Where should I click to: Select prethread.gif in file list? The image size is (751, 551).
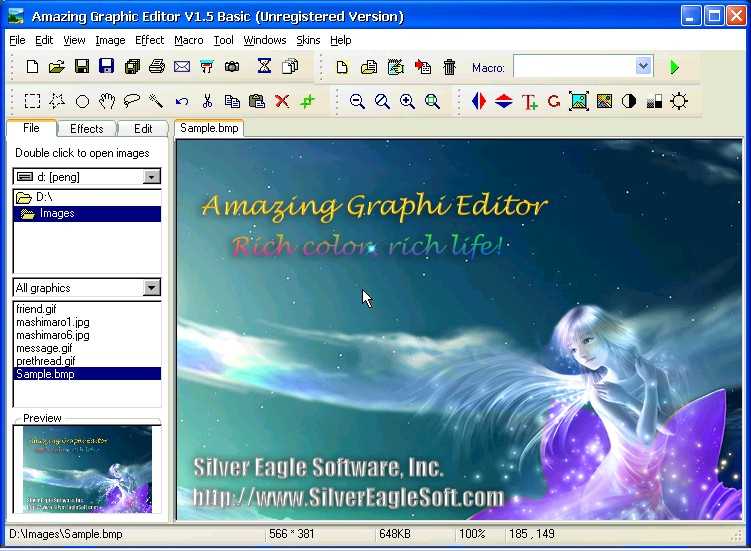[x=87, y=361]
